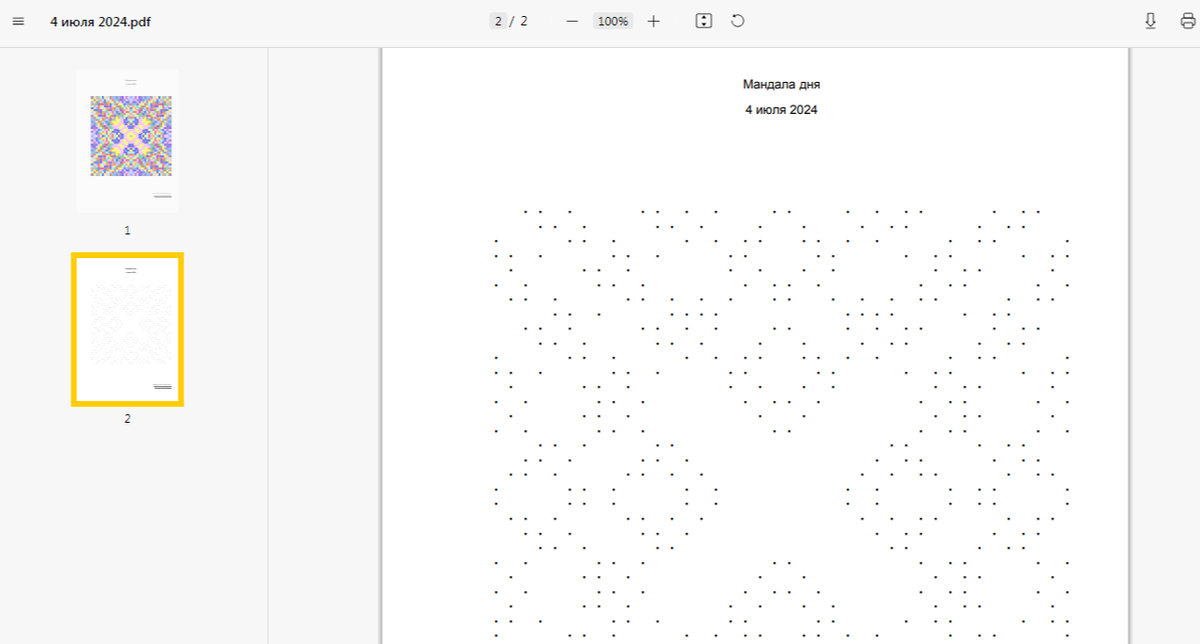Viewport: 1200px width, 644px height.
Task: Click the label "1" under the first thumbnail
Action: [x=127, y=230]
